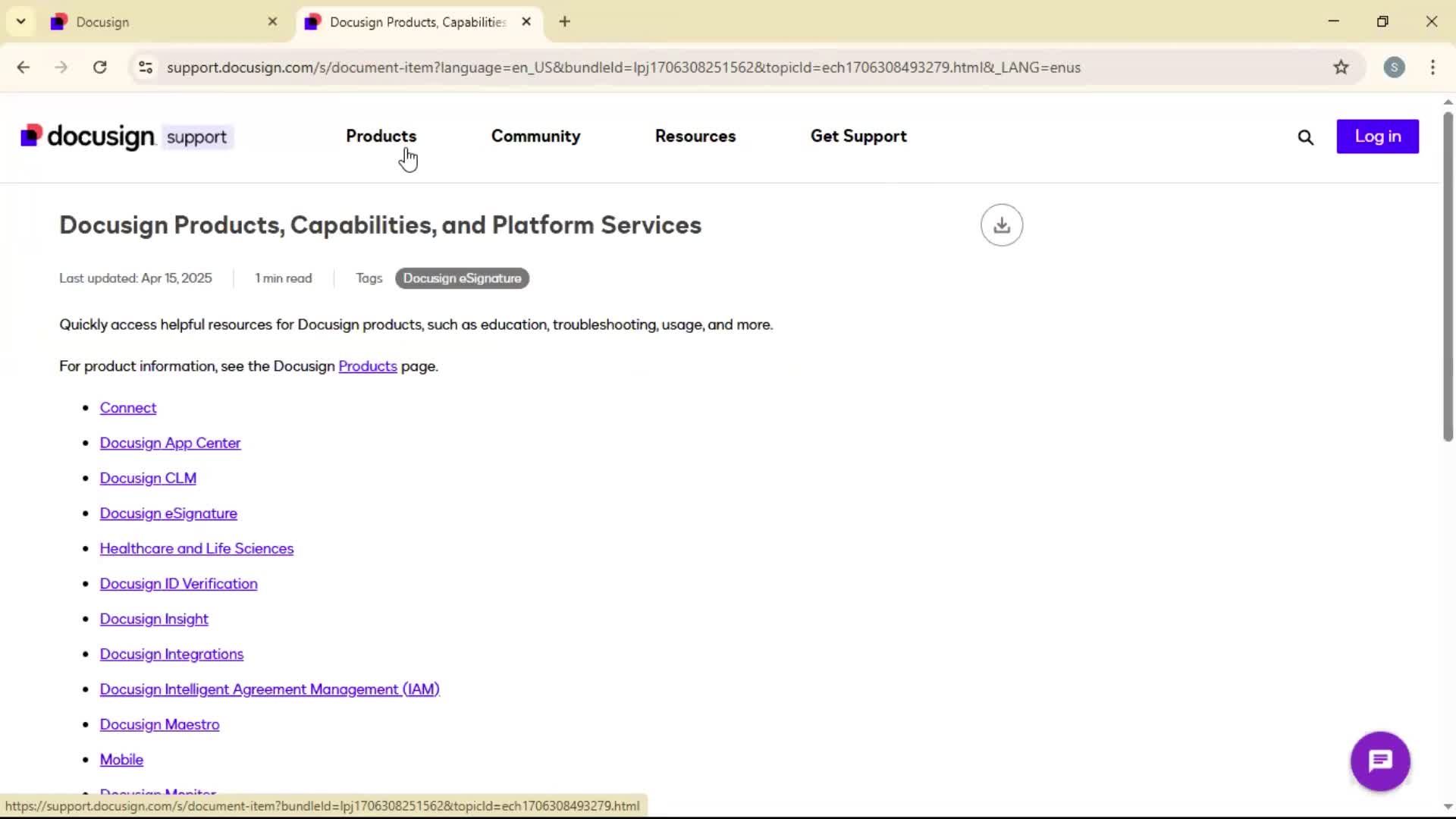Open the Docusign App Center link
This screenshot has width=1456, height=819.
[x=170, y=443]
